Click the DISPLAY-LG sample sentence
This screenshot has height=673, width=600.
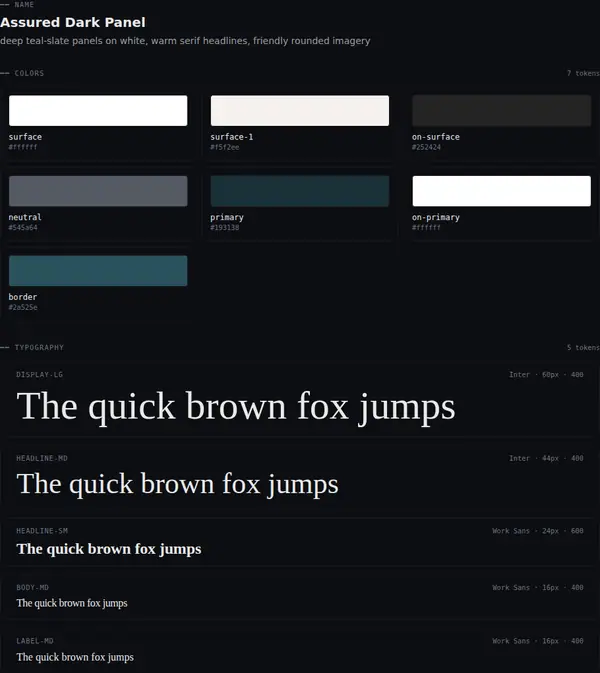(x=236, y=407)
